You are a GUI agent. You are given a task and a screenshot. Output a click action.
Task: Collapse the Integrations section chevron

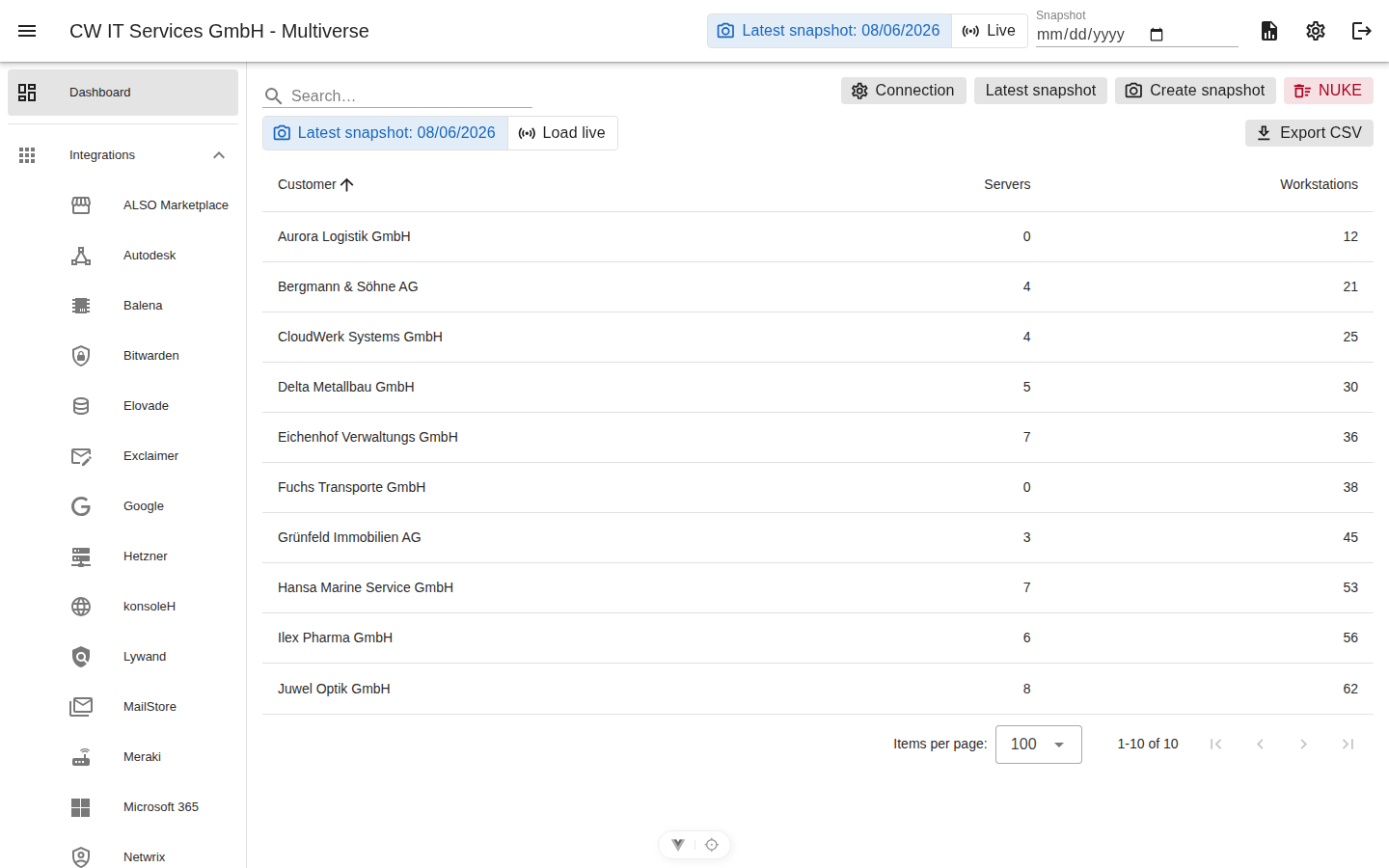point(219,155)
